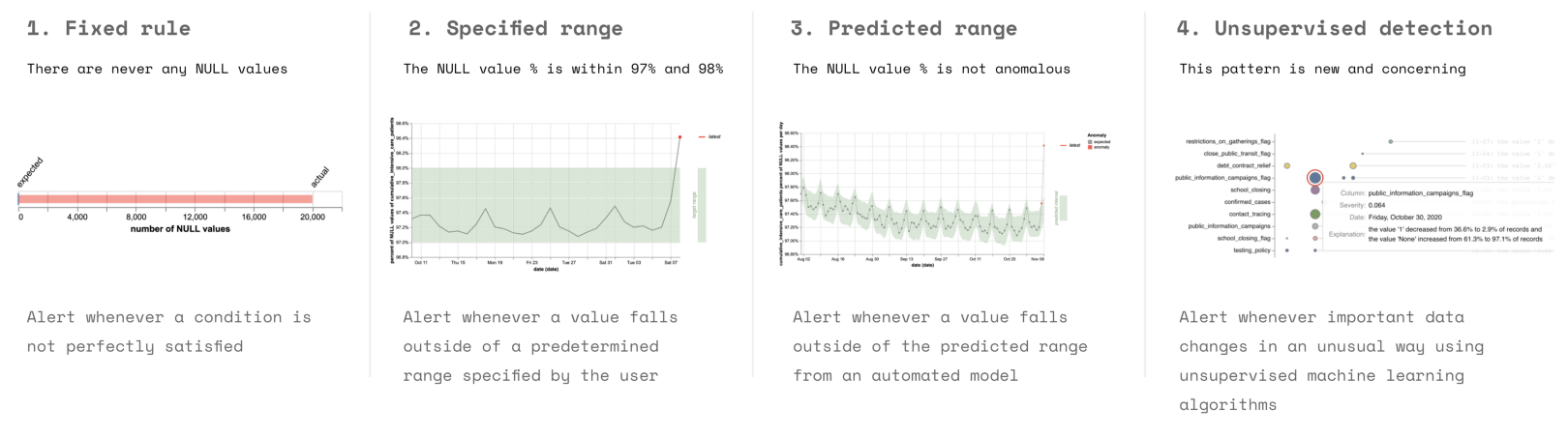Click the red latest point in Specified range chart

(x=679, y=137)
